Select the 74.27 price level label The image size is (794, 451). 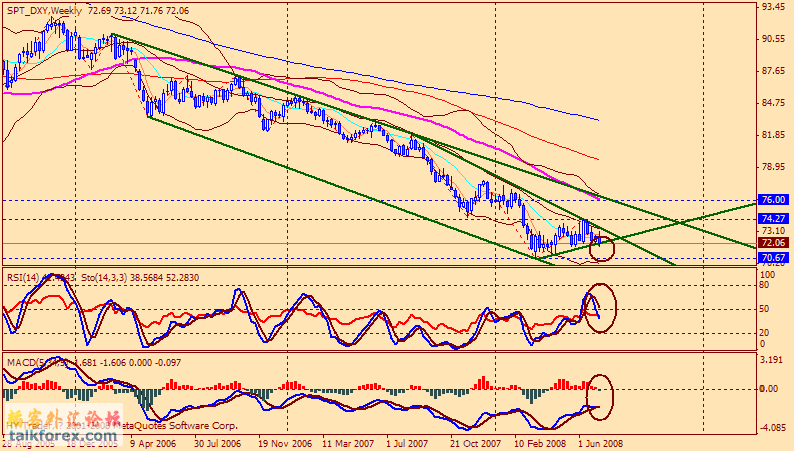773,219
